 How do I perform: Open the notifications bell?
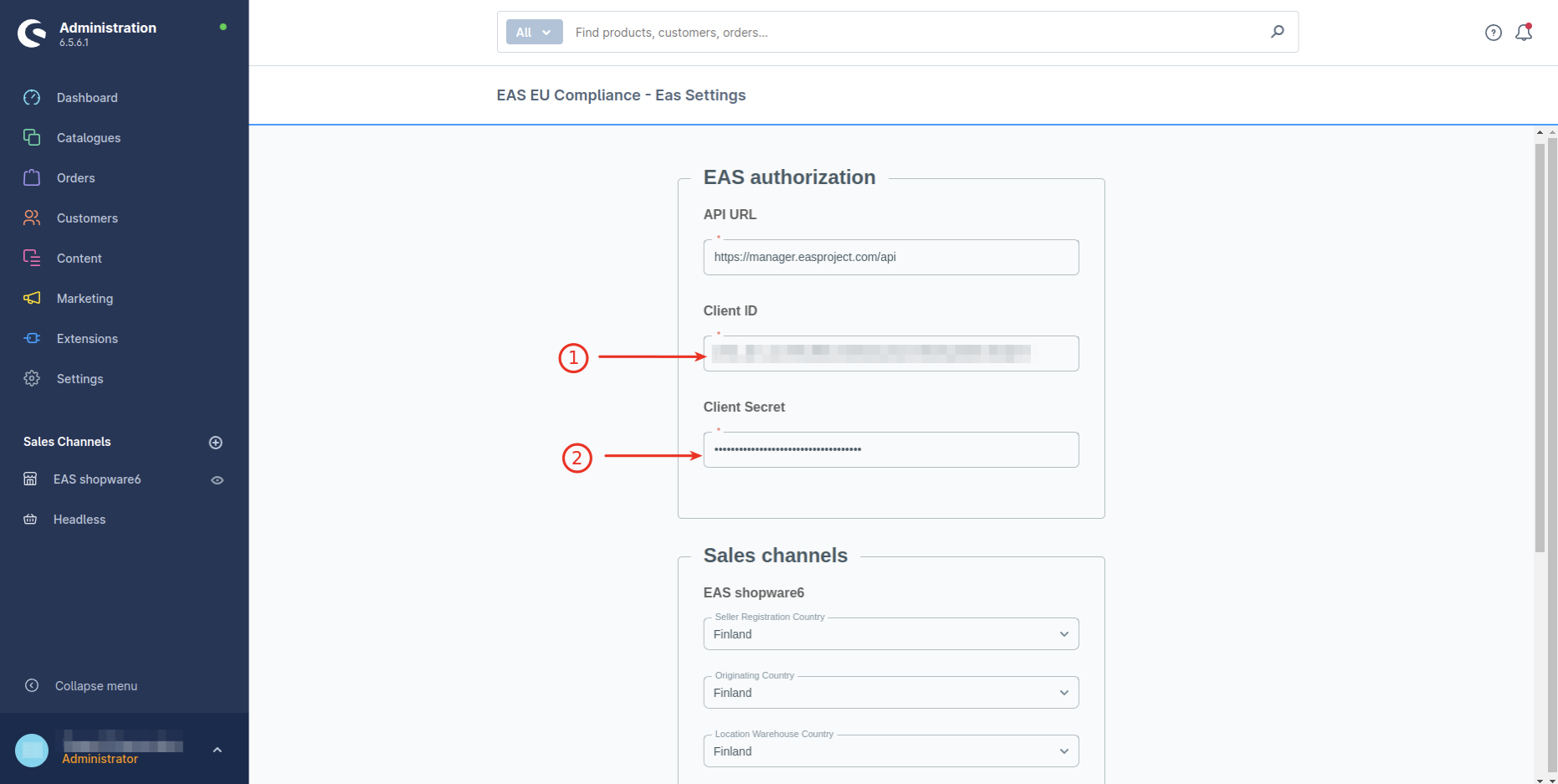click(1524, 33)
